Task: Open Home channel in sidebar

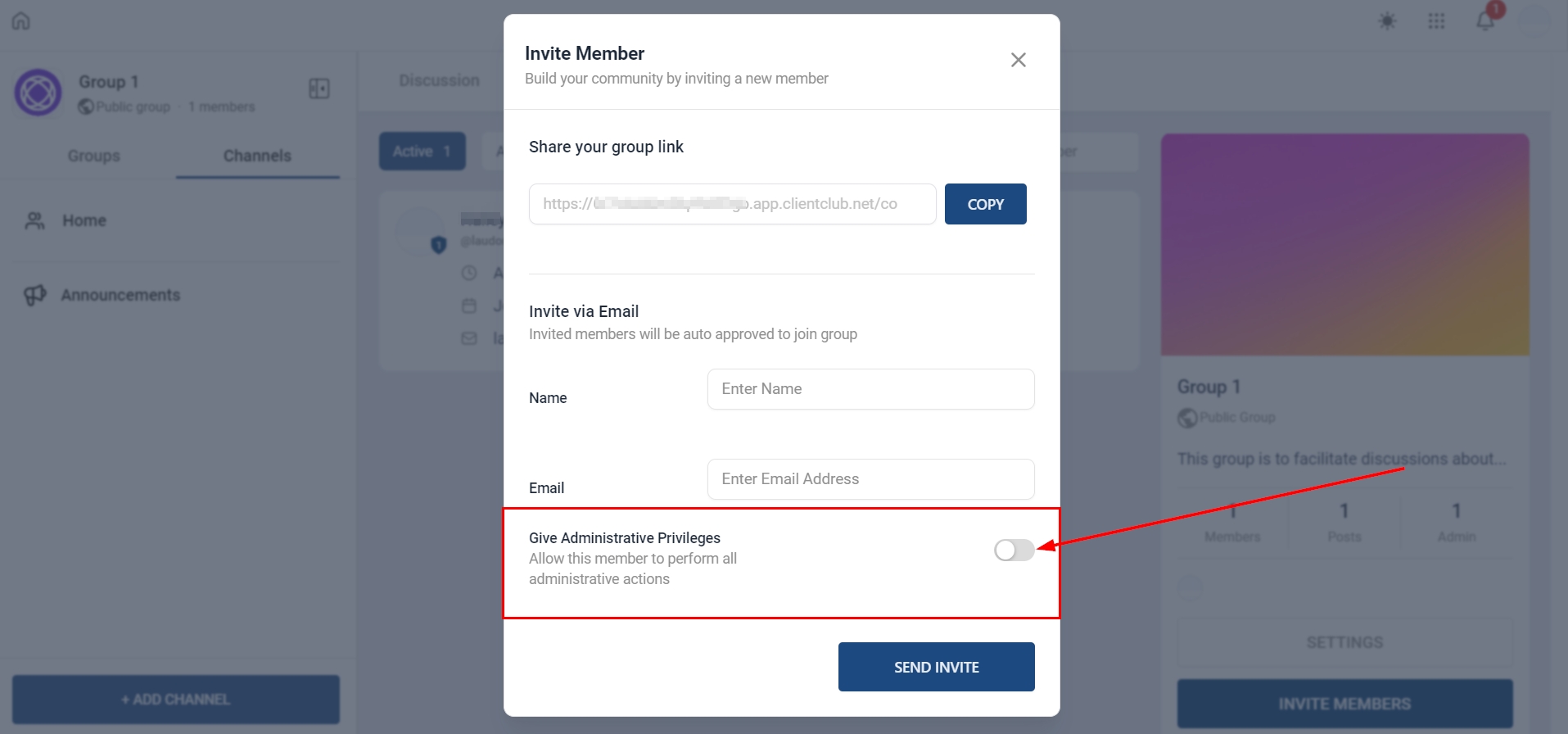Action: tap(84, 220)
